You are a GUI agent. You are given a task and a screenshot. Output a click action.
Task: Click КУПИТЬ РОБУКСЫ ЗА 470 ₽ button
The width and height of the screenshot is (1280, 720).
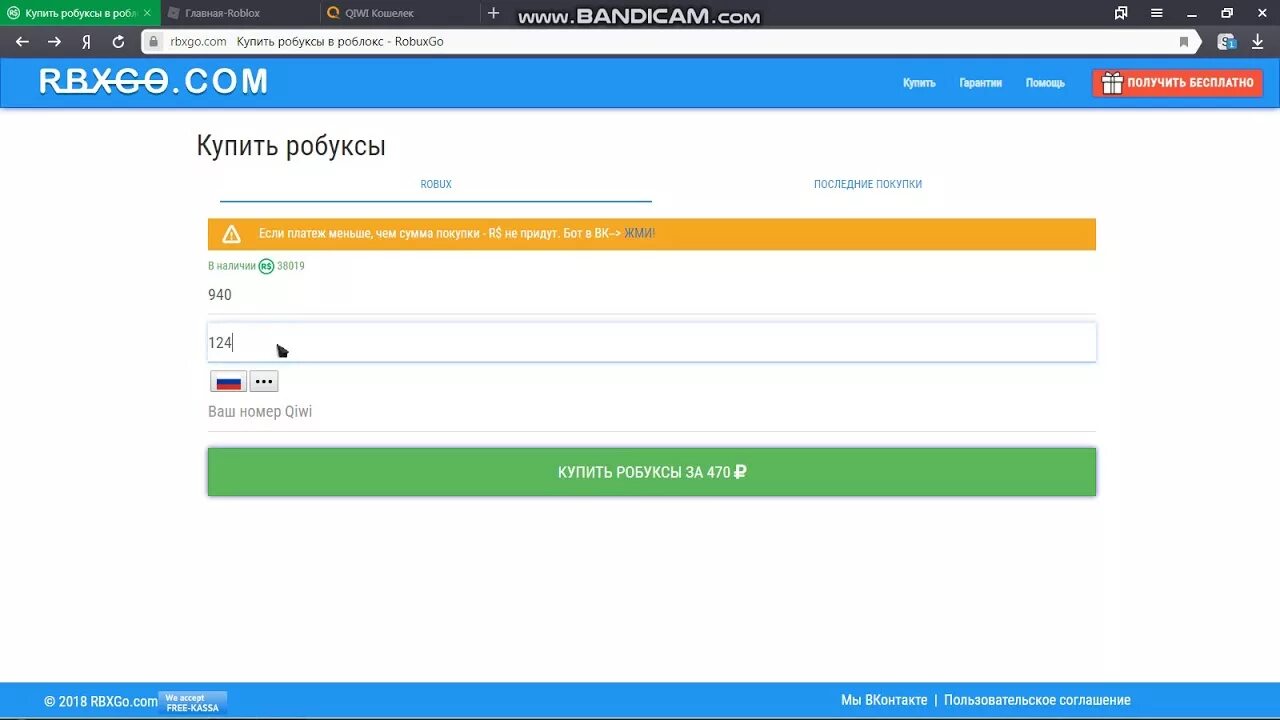pos(652,472)
